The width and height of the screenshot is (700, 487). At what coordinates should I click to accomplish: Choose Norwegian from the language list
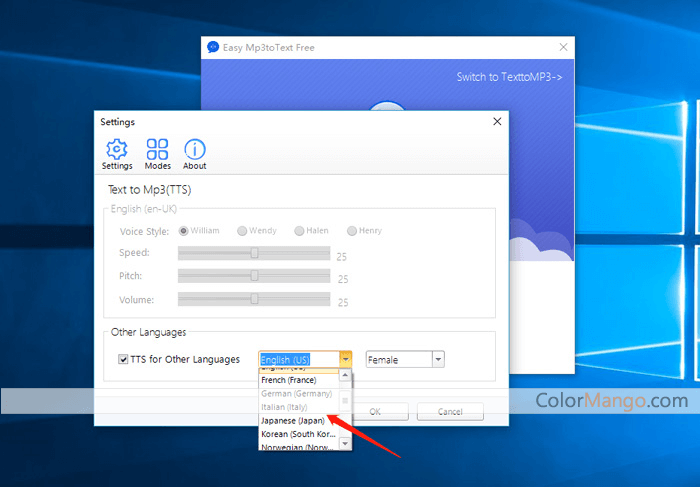[299, 447]
